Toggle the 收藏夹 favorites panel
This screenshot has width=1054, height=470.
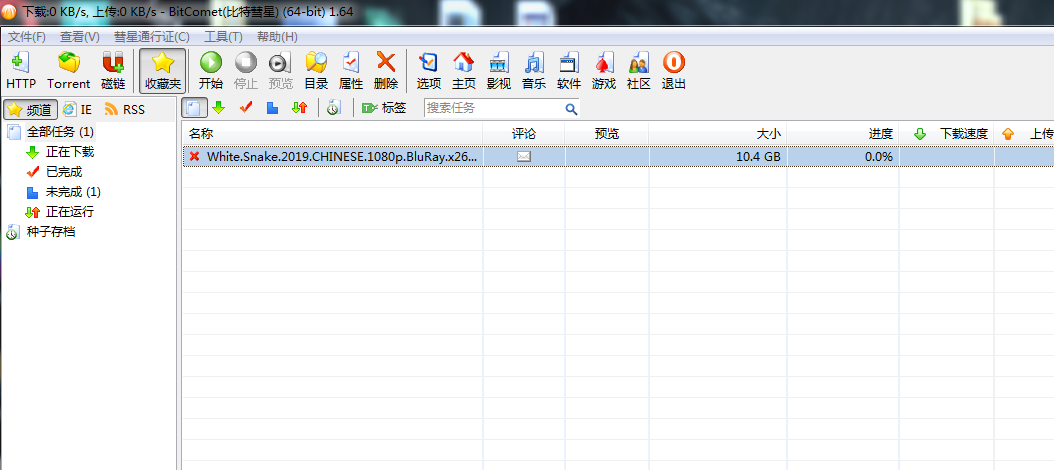tap(163, 71)
